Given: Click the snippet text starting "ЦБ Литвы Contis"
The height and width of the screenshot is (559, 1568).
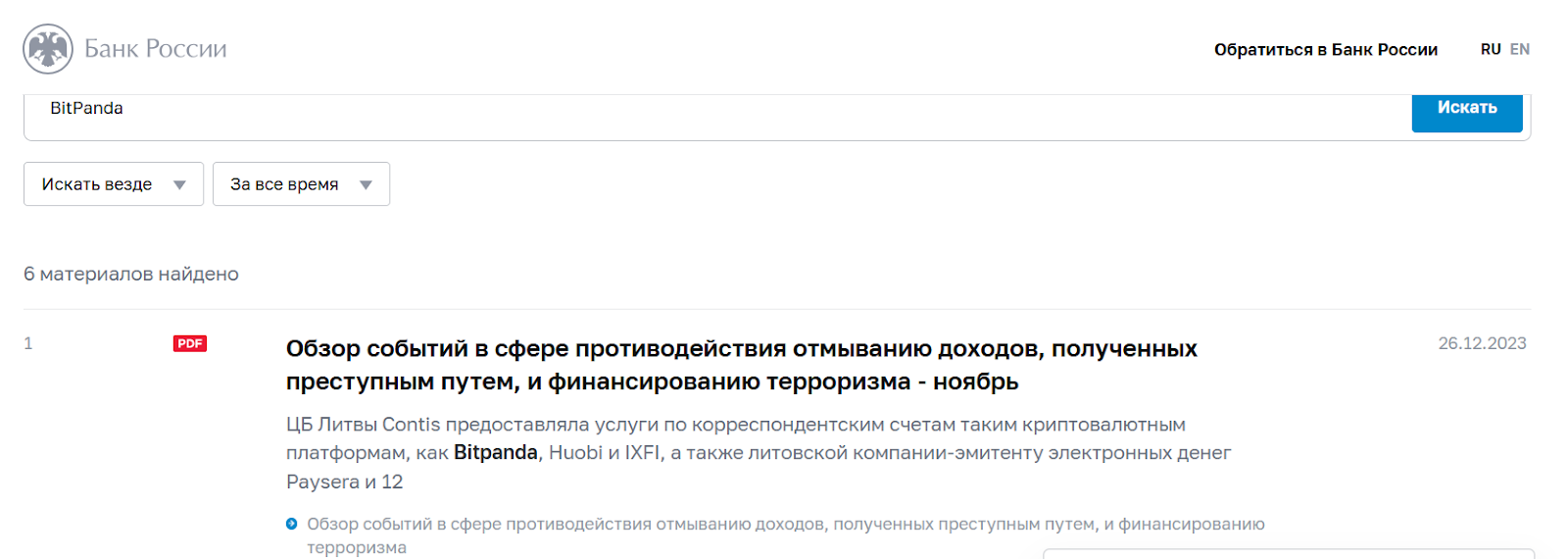Looking at the screenshot, I should pos(735,426).
